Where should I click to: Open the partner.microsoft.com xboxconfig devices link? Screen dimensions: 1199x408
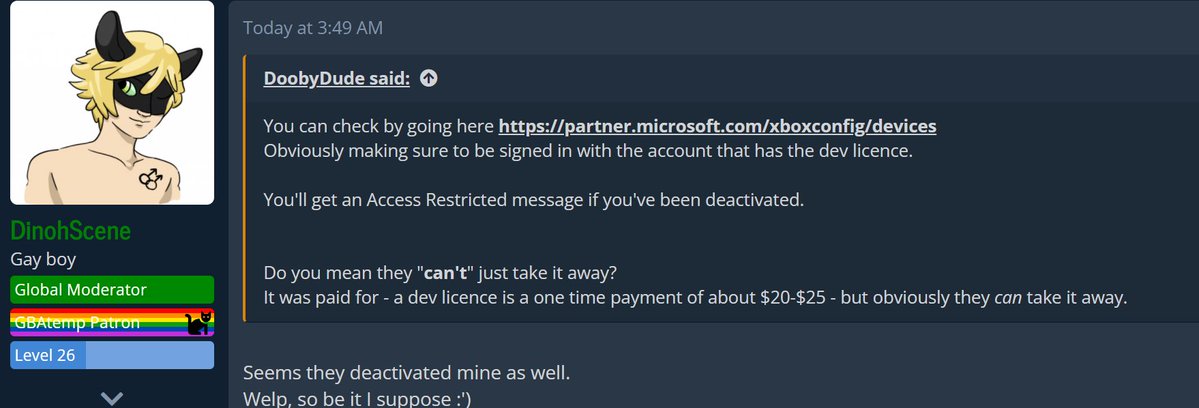pyautogui.click(x=717, y=126)
